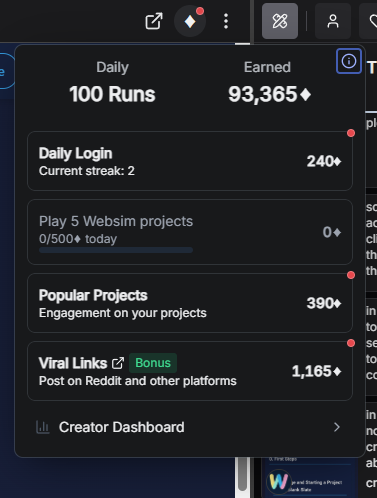The image size is (377, 498).
Task: Open the user profile icon
Action: (x=333, y=21)
